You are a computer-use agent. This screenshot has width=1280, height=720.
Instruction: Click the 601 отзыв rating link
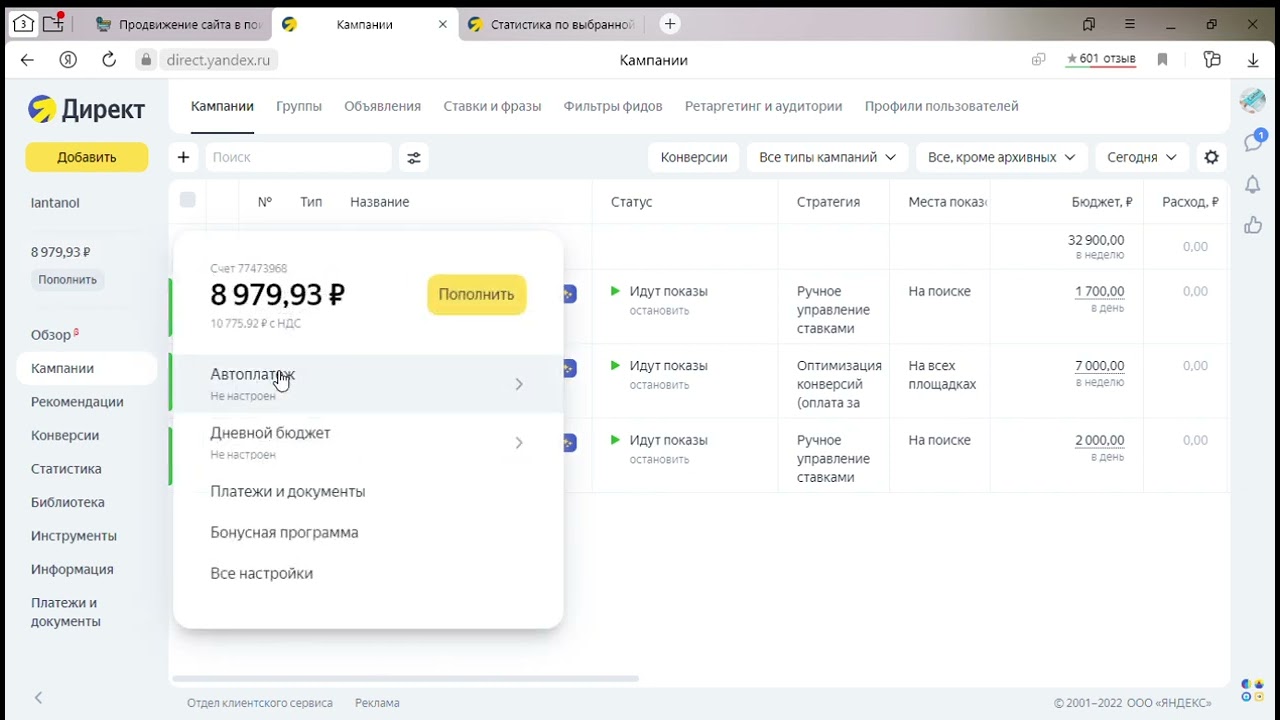pos(1101,59)
